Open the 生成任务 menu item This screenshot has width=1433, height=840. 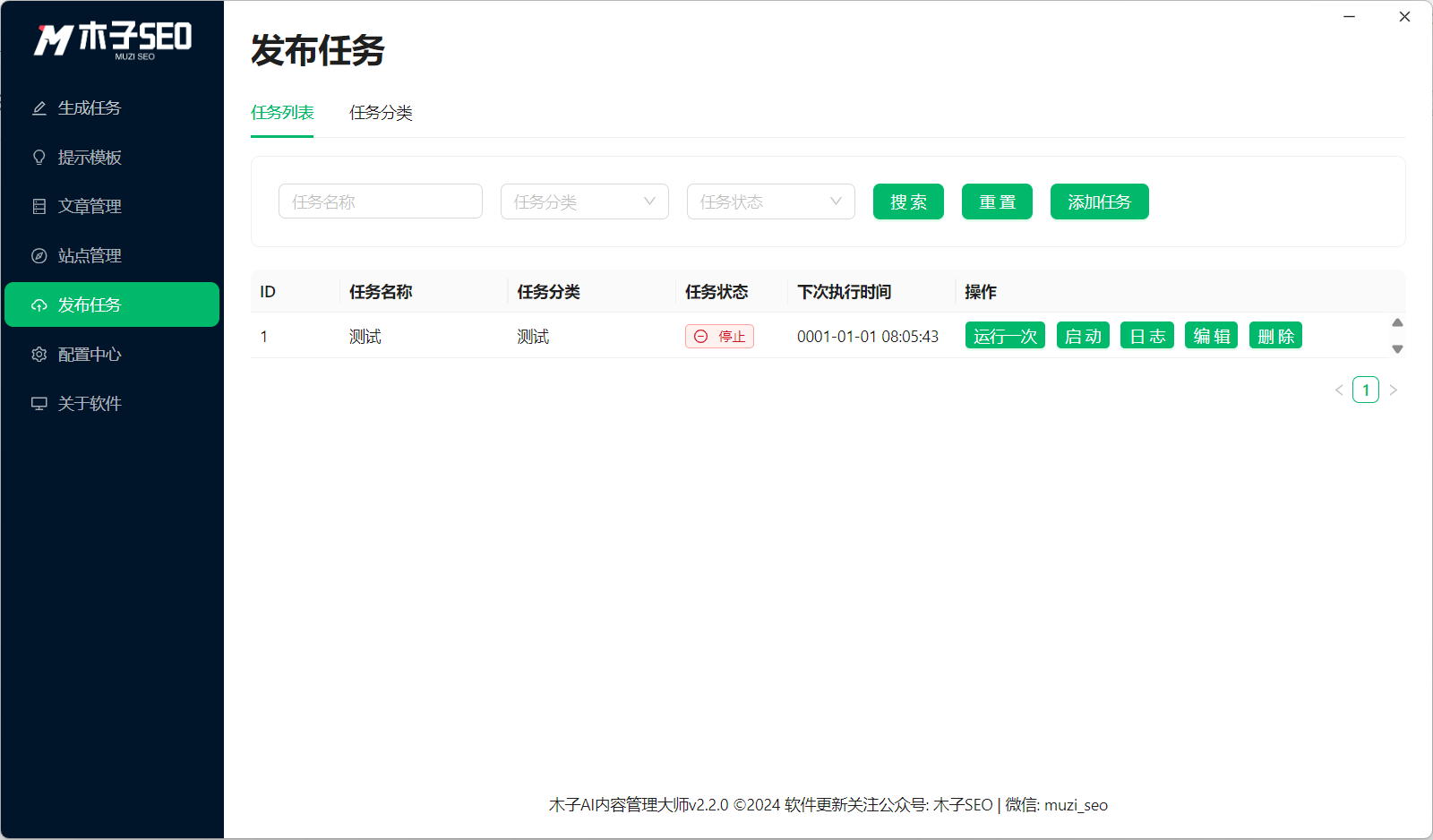112,108
